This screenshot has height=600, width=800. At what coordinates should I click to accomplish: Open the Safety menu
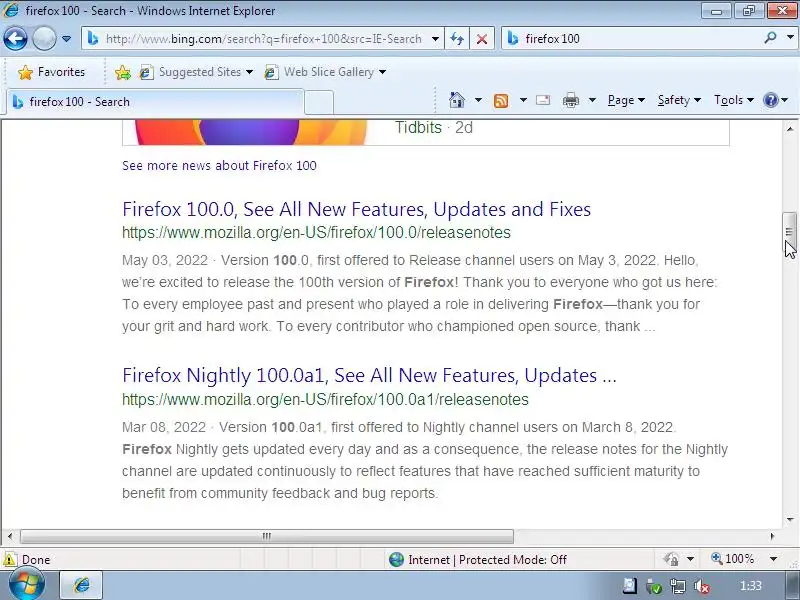pos(679,100)
